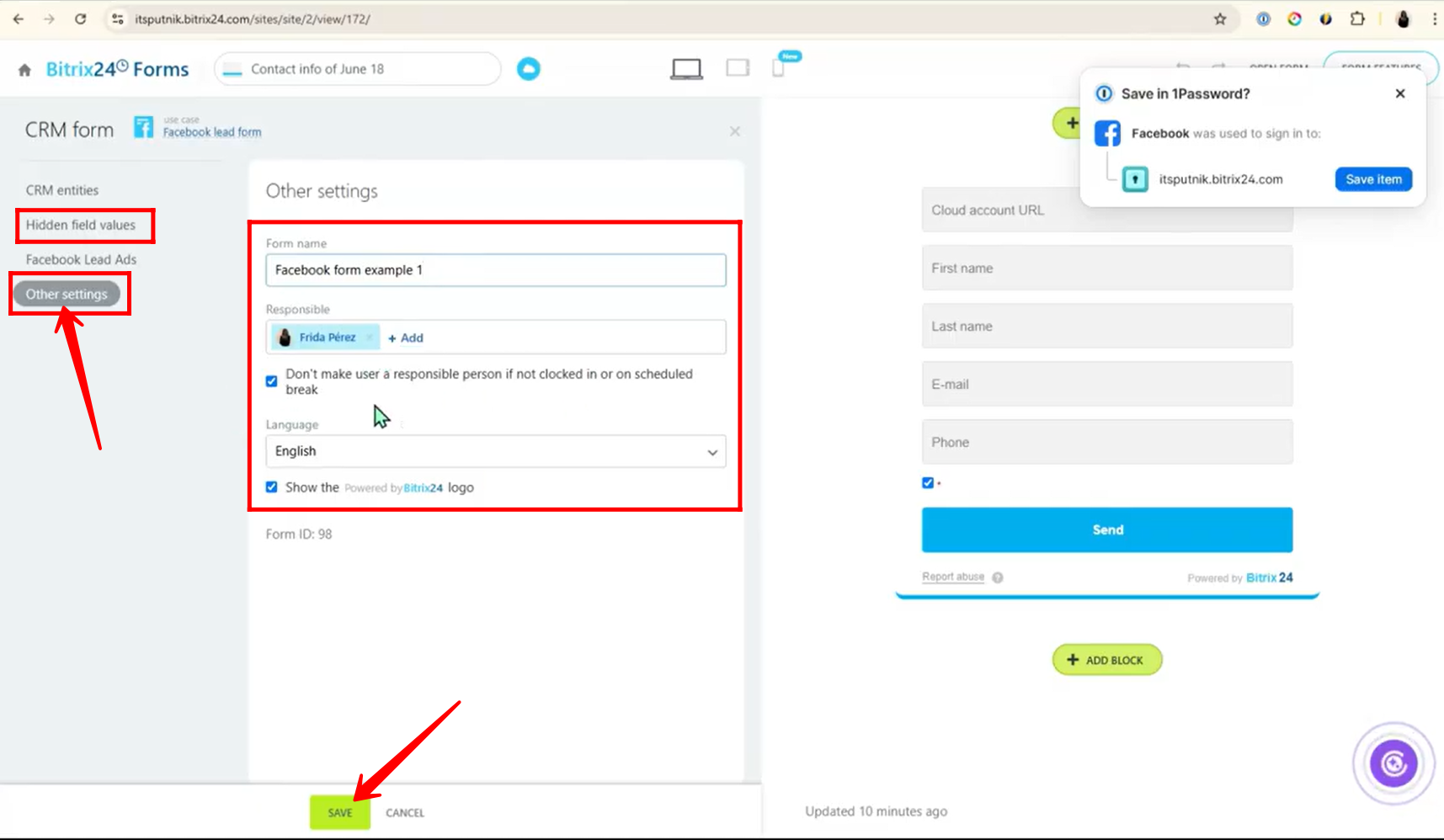This screenshot has height=840, width=1444.
Task: Click the bottom ADD BLOCK button
Action: point(1107,660)
